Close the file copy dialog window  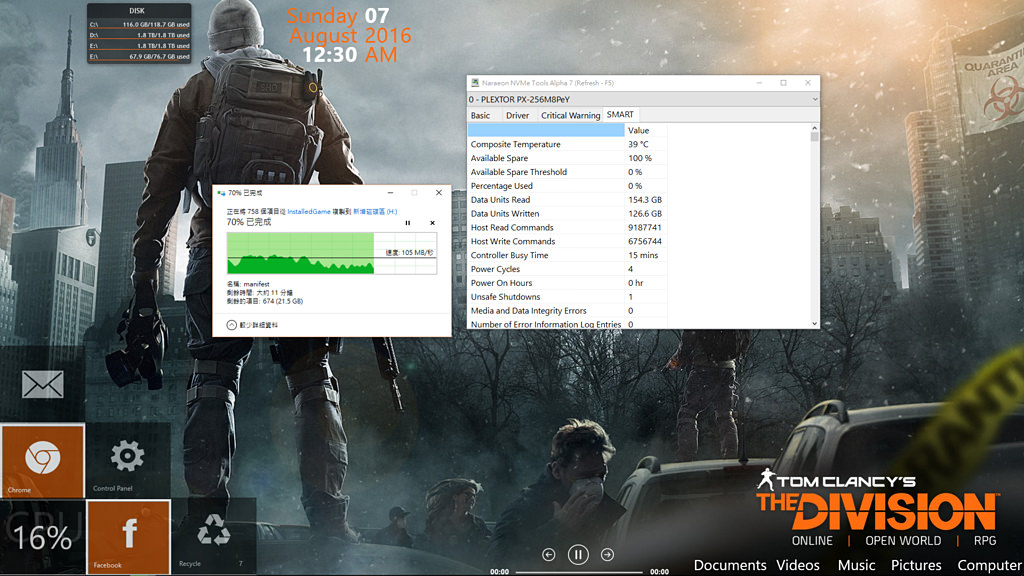439,193
